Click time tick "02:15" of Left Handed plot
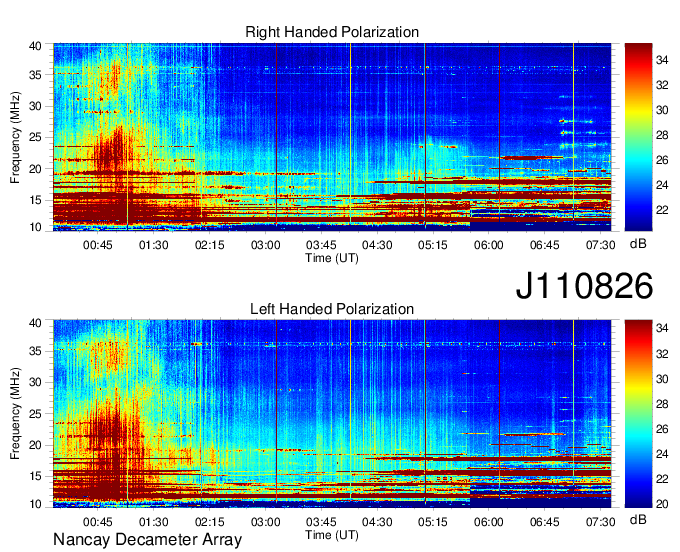The height and width of the screenshot is (552, 680). coord(209,522)
